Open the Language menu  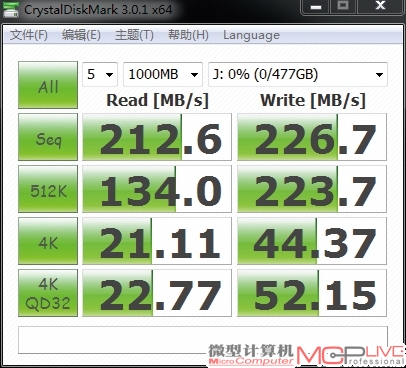pos(251,35)
